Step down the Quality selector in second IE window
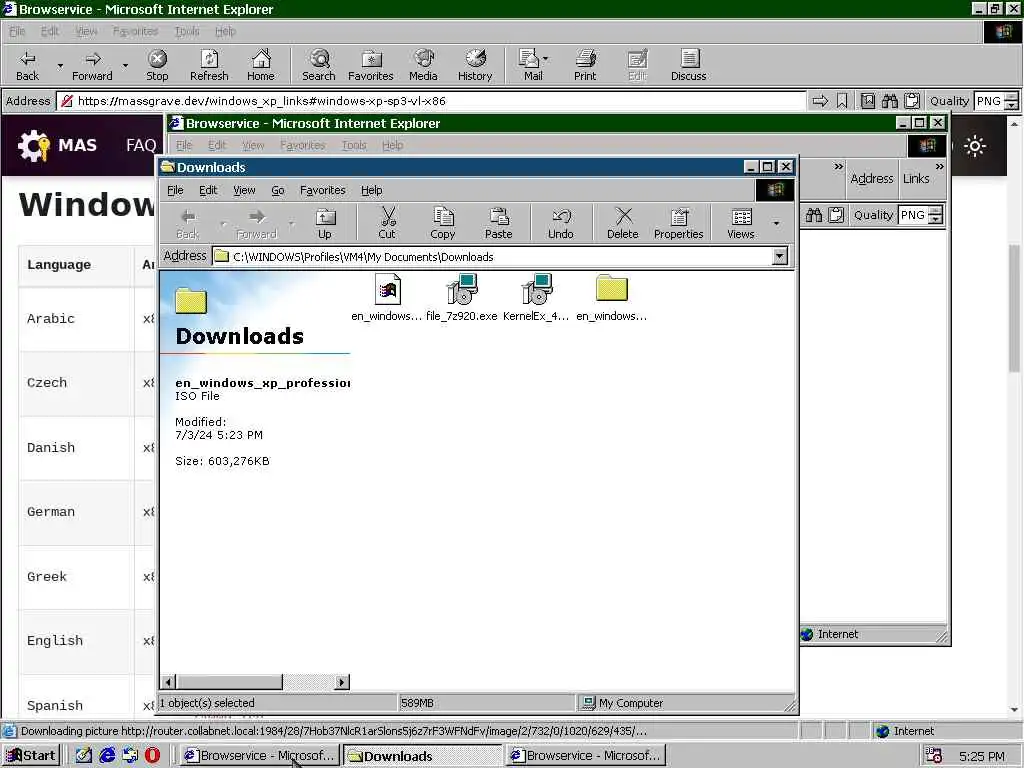The width and height of the screenshot is (1024, 768). [x=935, y=219]
